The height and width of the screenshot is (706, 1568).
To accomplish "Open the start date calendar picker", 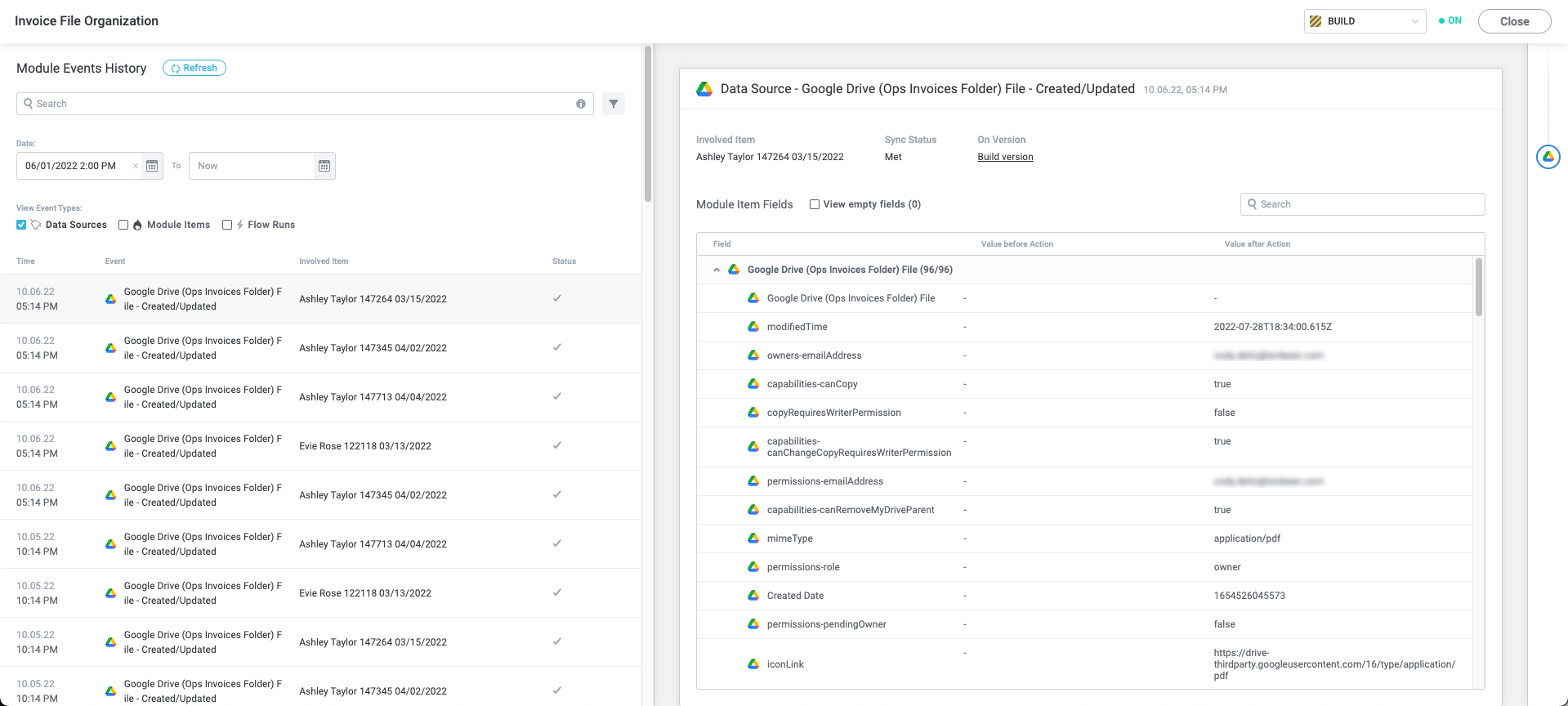I will [152, 166].
